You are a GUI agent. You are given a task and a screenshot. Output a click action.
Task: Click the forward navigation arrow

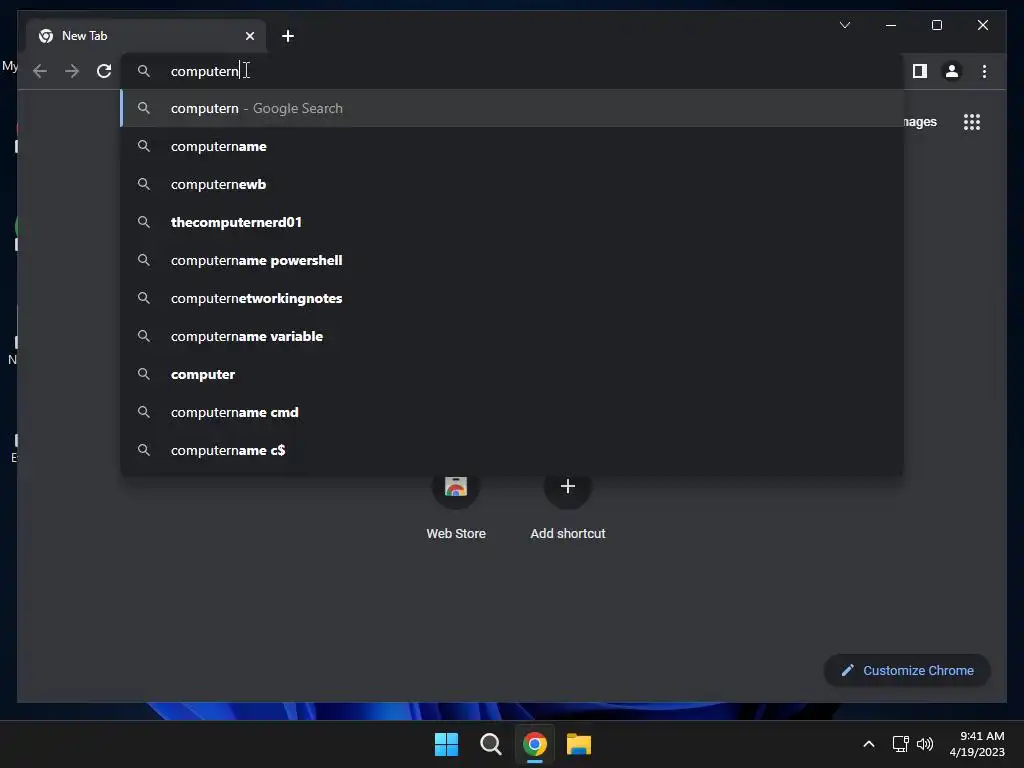[x=72, y=71]
